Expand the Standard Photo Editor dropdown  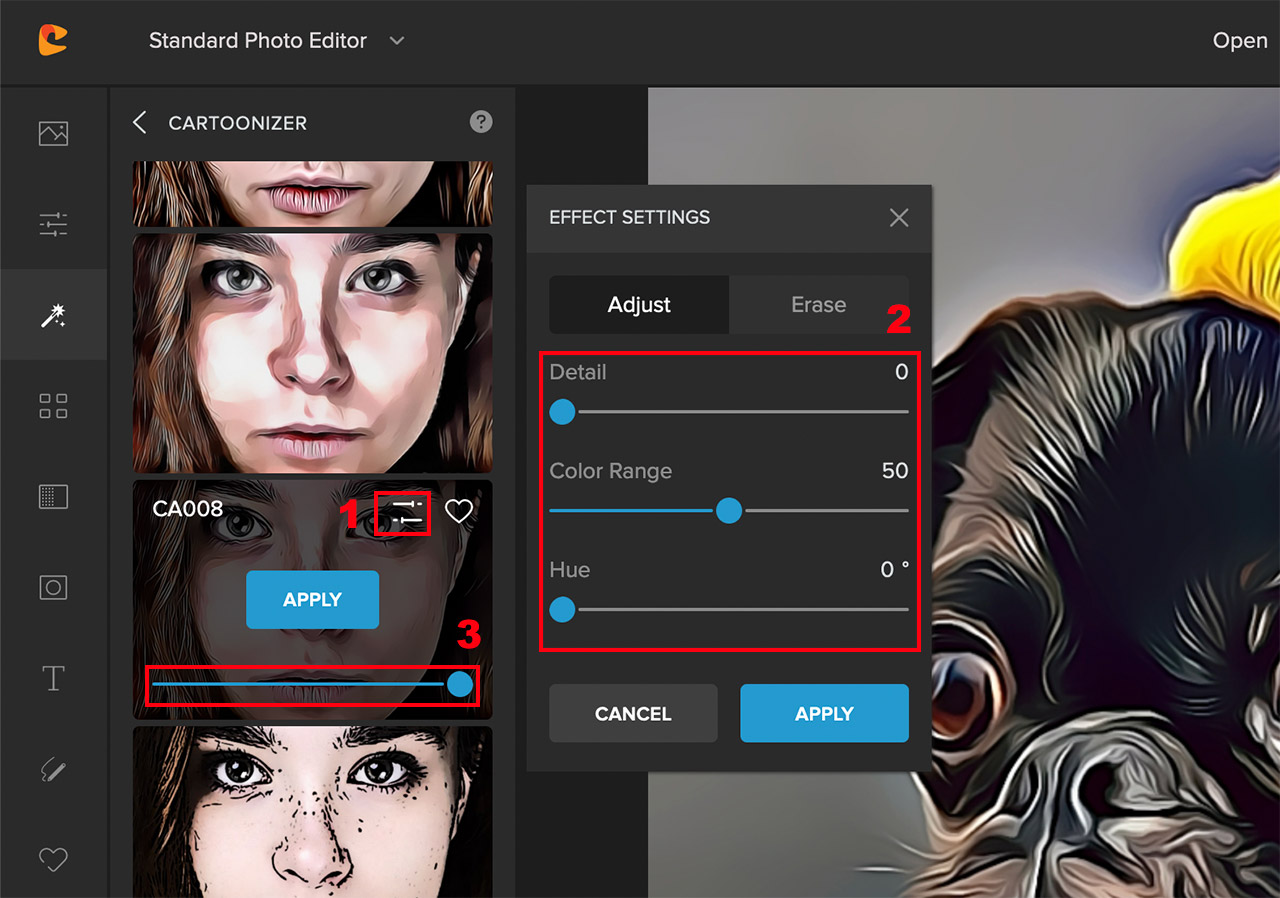coord(278,41)
